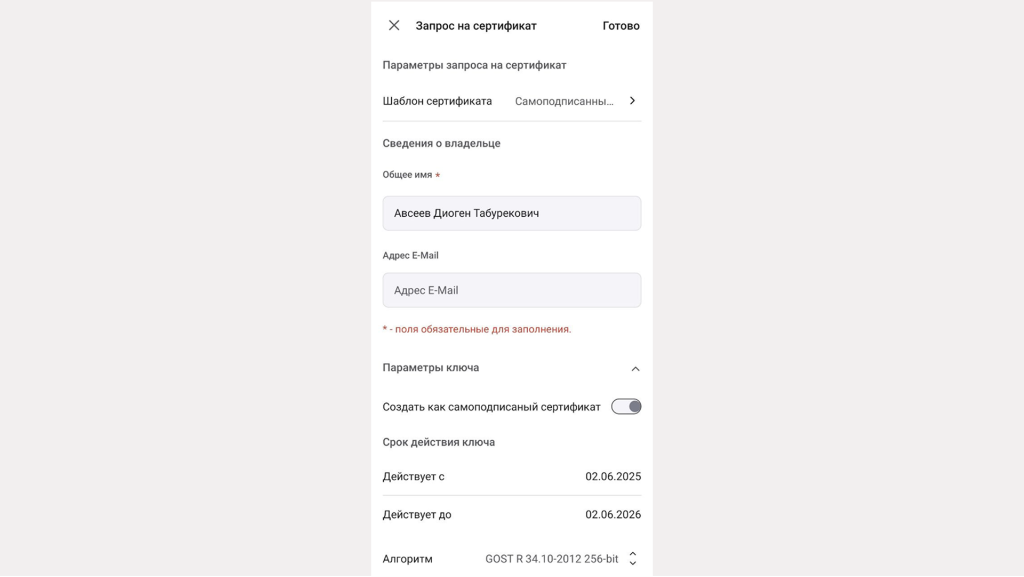Click the Сведения о владельце heading
Screen dimensions: 1024x577
click(x=441, y=143)
